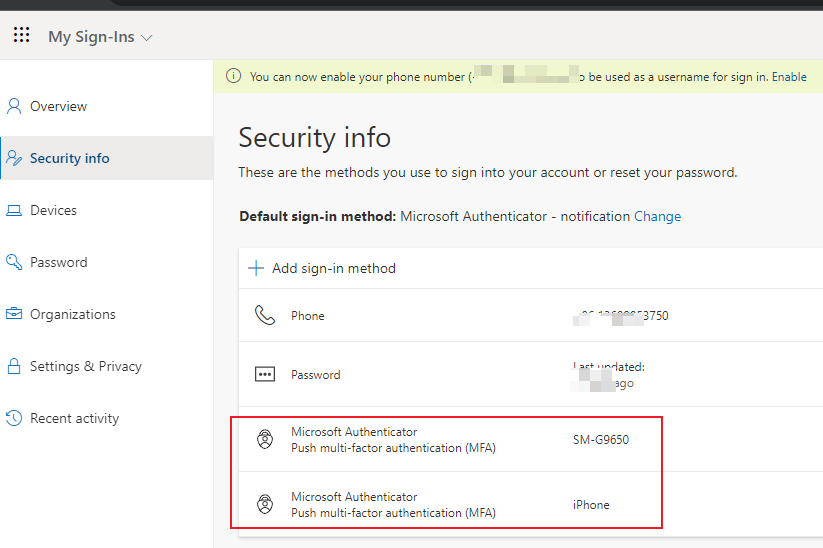The image size is (823, 548).
Task: Click the Password row dots icon
Action: point(265,374)
